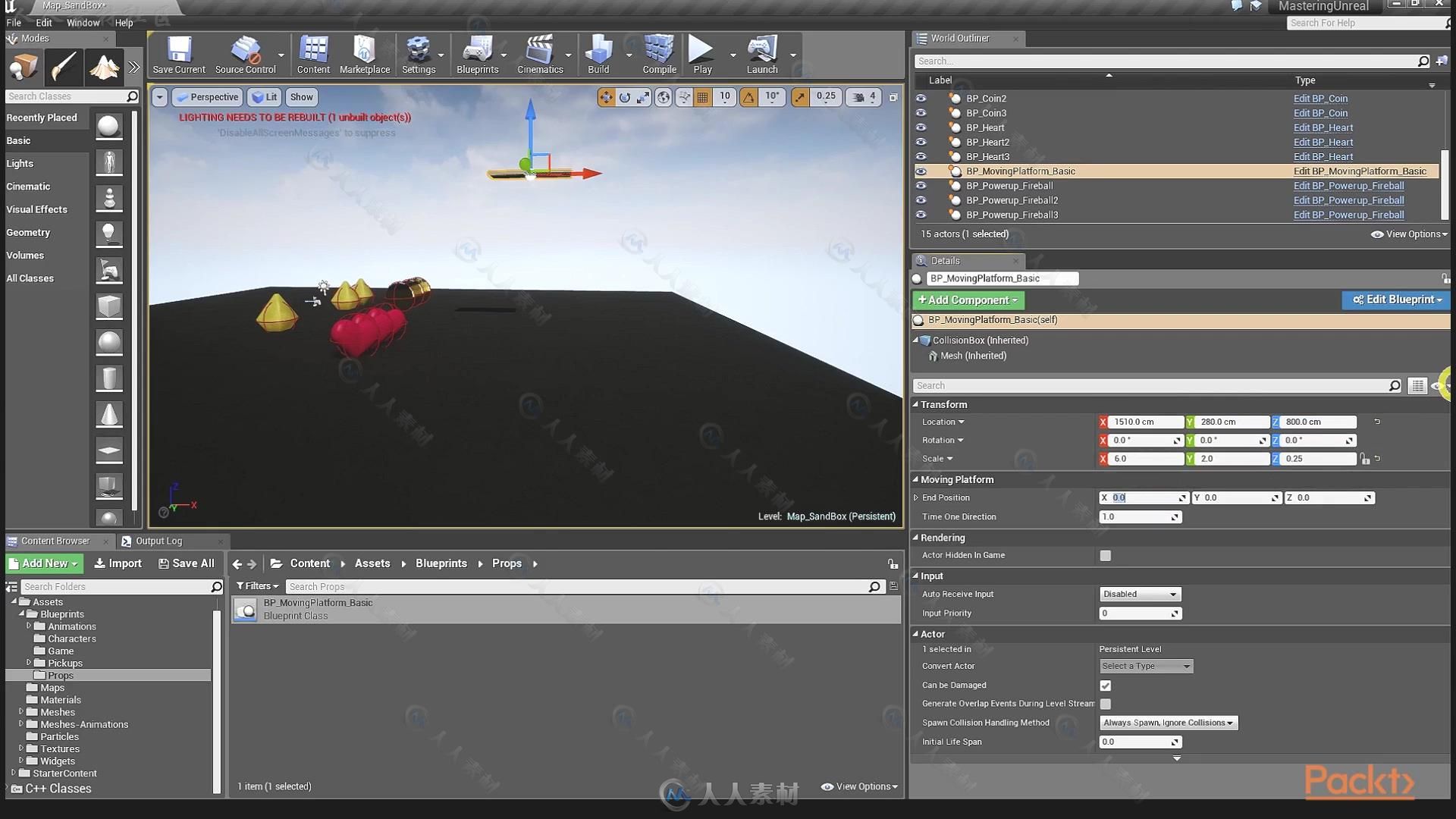Open the Spawn Collision Handling Method dropdown
Viewport: 1456px width, 819px height.
[x=1165, y=722]
